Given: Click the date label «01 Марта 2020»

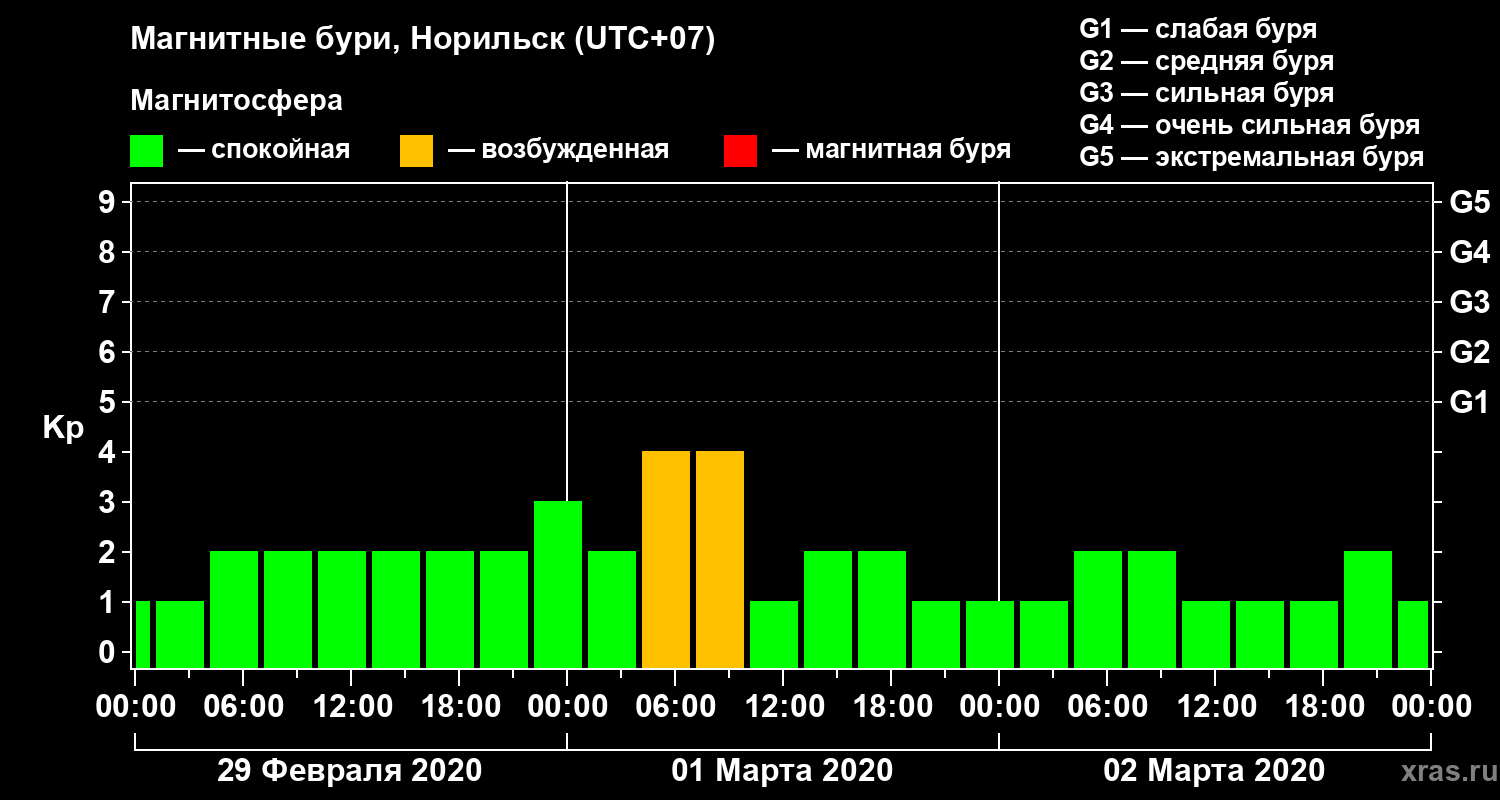Looking at the screenshot, I should (x=782, y=771).
